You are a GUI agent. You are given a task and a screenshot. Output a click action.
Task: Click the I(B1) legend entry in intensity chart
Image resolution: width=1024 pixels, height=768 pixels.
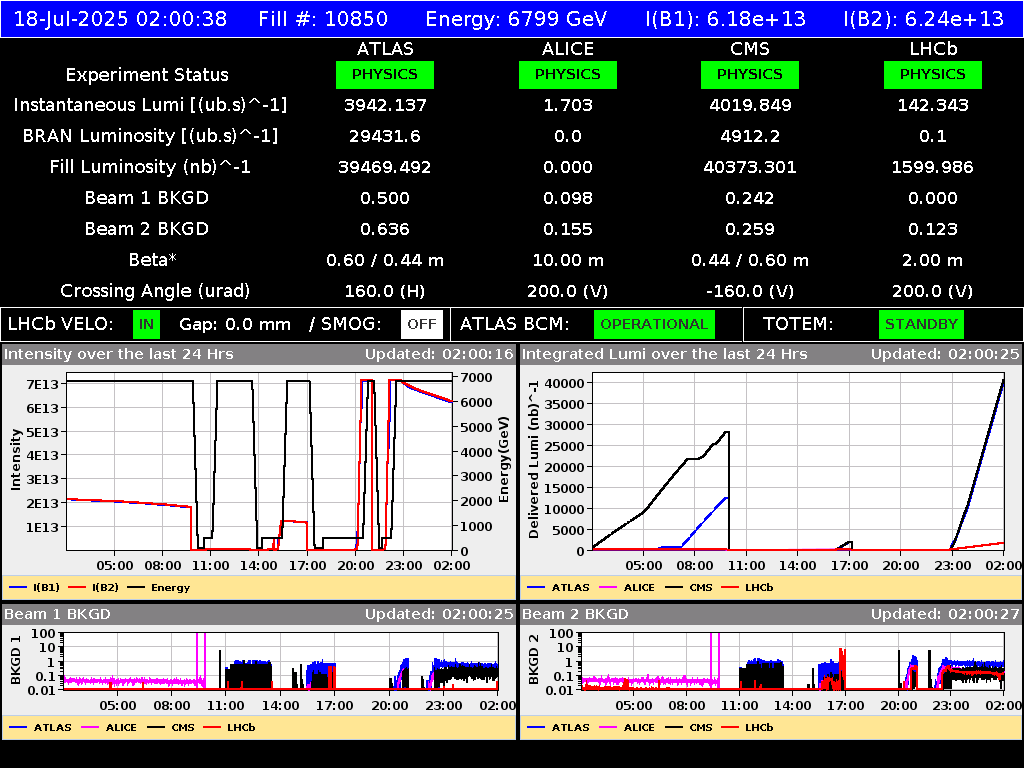pyautogui.click(x=35, y=588)
